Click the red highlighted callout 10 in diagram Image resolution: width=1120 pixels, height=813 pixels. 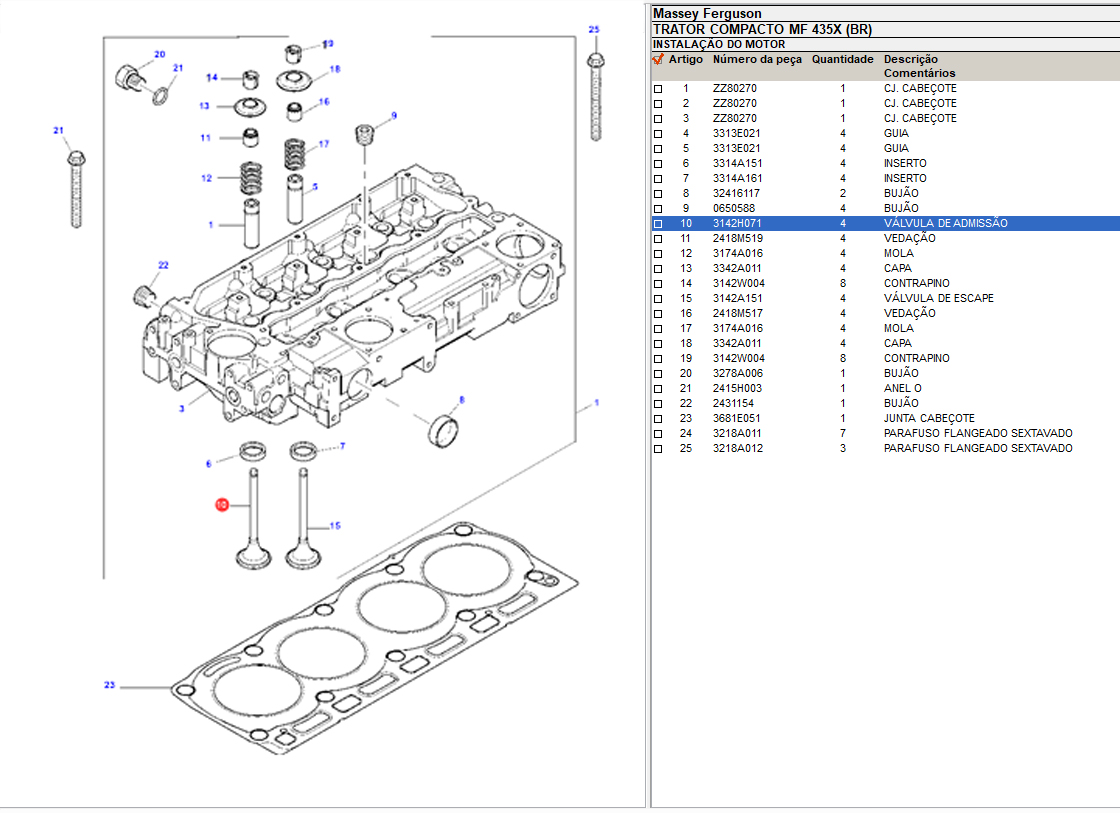coord(222,505)
